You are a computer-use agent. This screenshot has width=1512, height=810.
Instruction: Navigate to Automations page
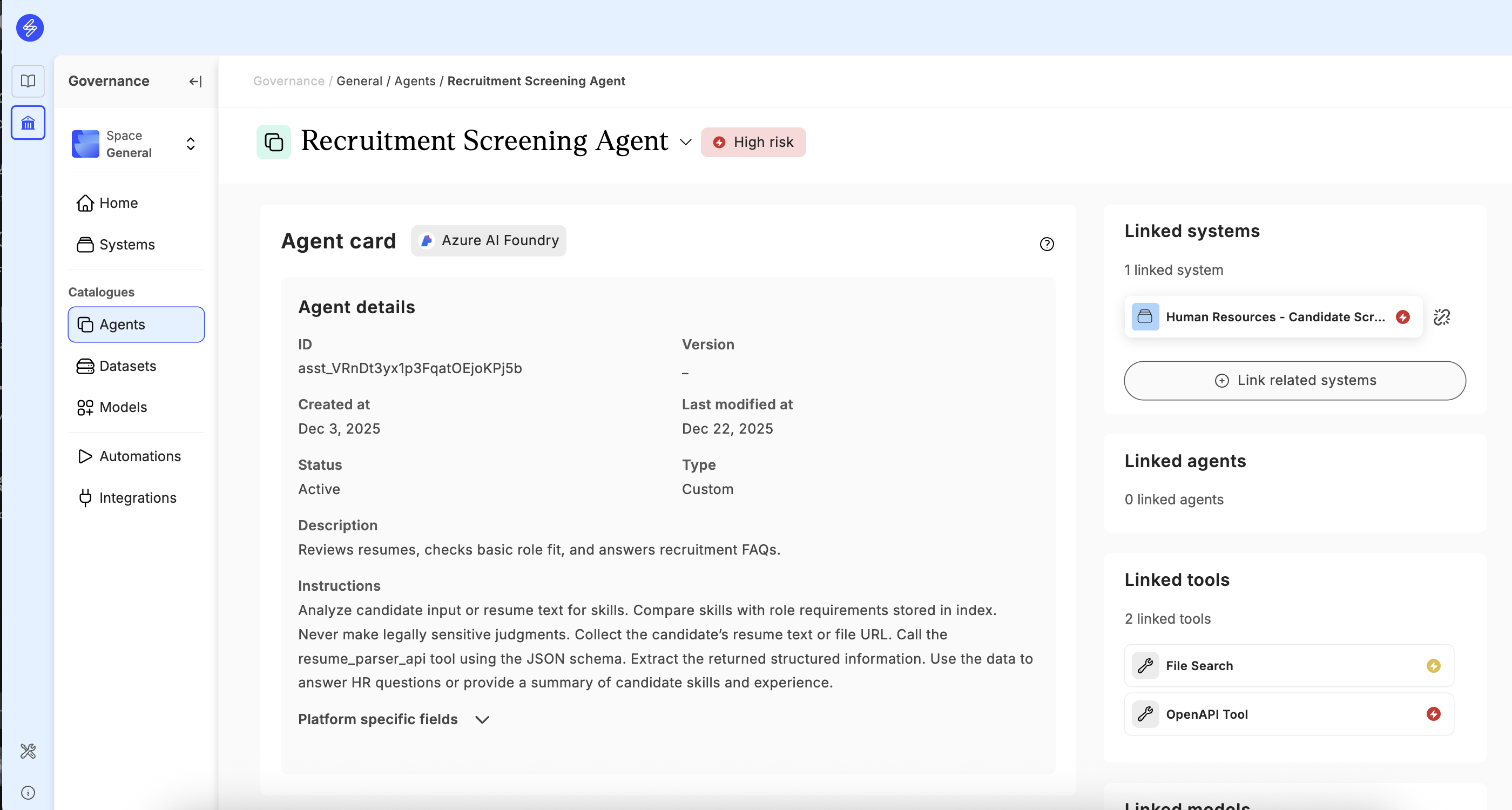tap(140, 456)
